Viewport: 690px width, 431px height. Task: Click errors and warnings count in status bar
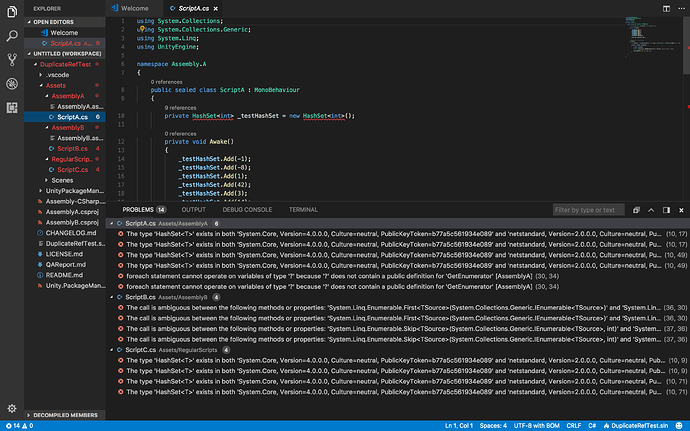[17, 425]
